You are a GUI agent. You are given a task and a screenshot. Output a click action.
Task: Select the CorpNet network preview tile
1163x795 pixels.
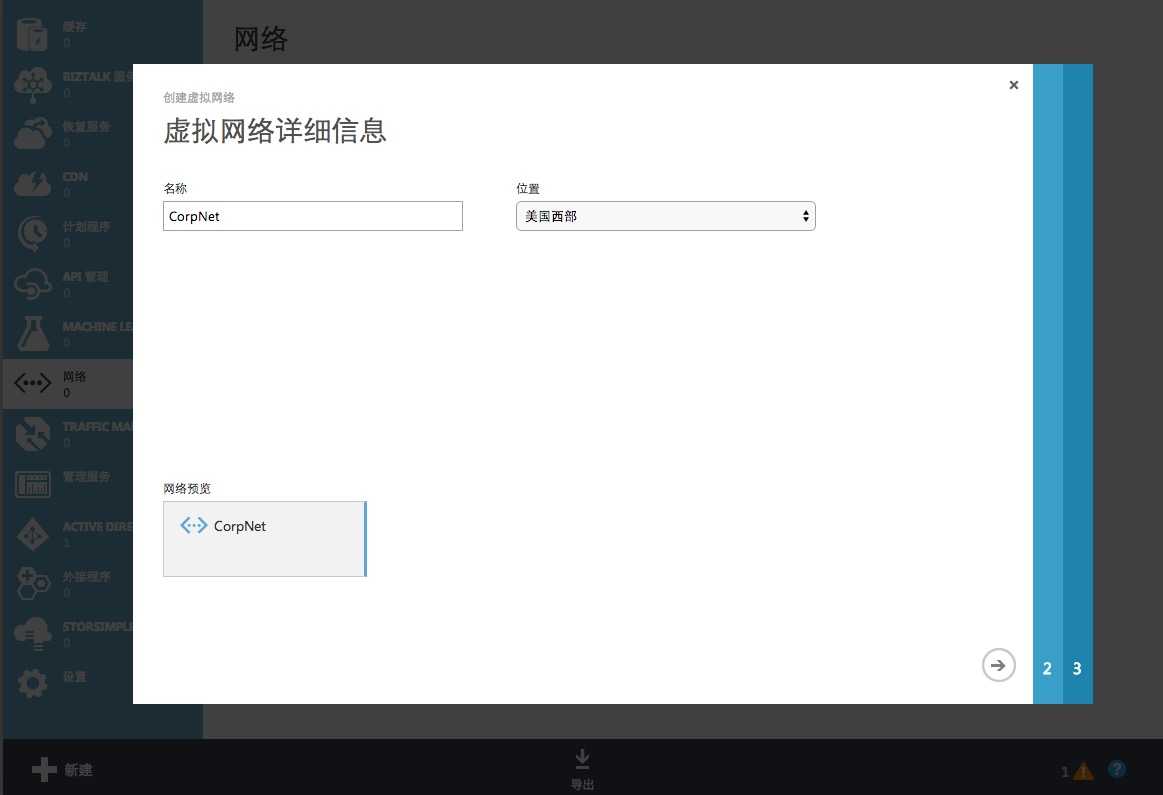coord(265,539)
